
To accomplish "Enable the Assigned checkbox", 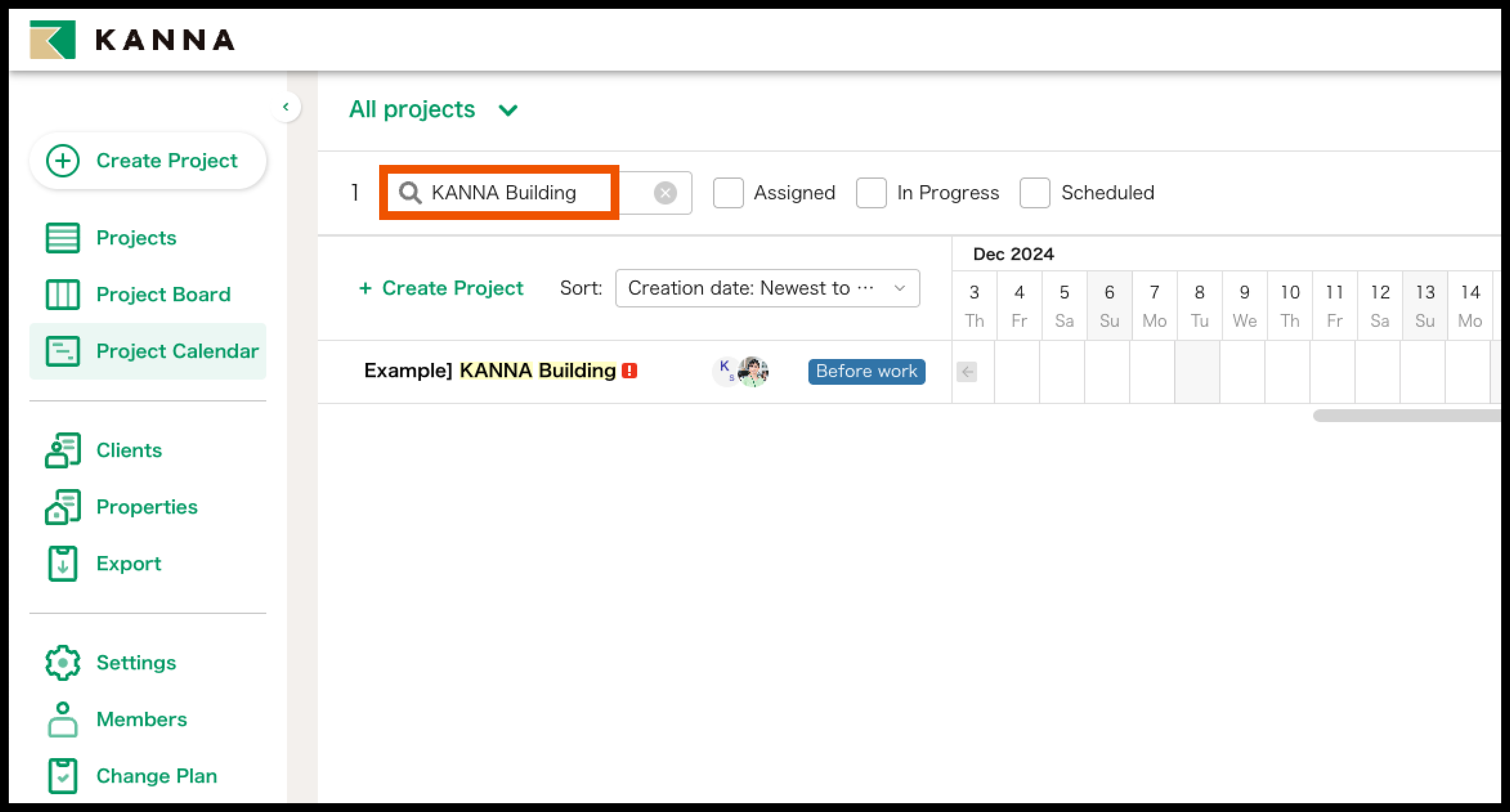I will (x=728, y=193).
